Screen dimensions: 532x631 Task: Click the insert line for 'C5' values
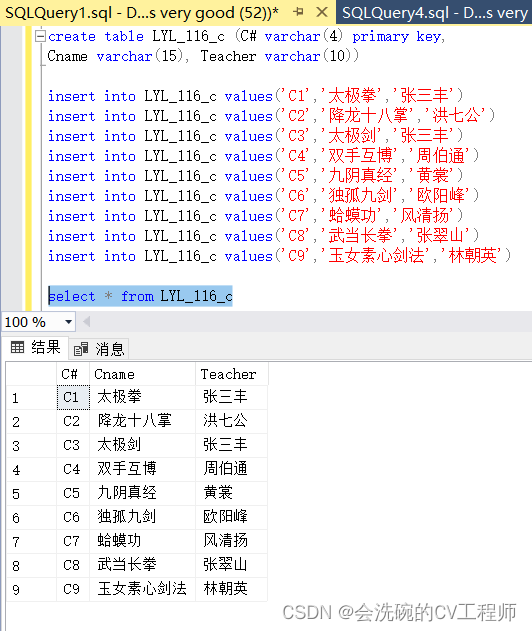[x=256, y=176]
